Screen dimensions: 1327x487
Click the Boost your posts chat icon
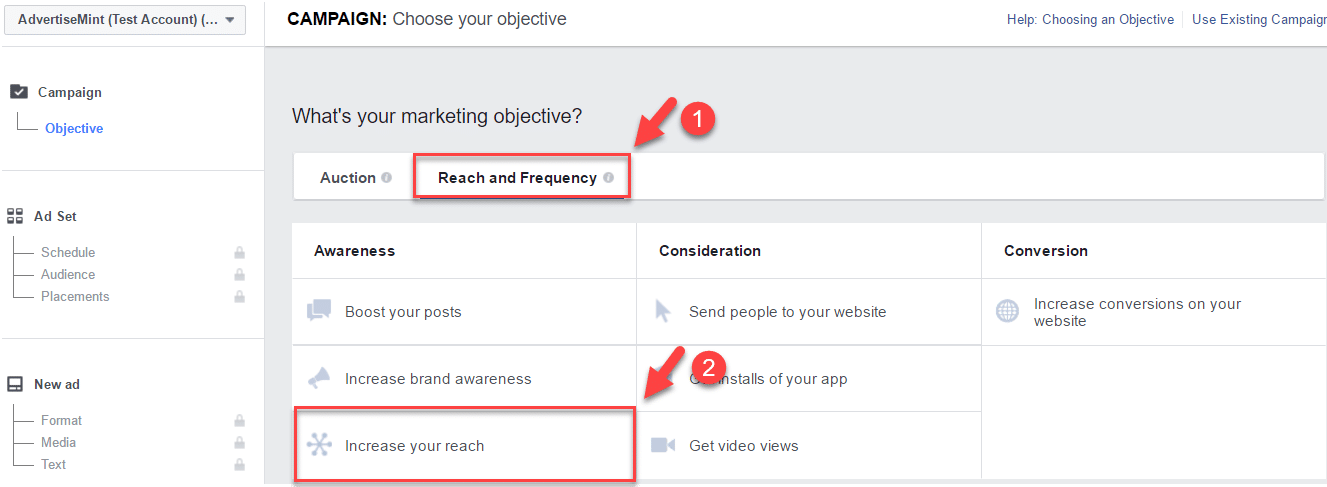tap(319, 310)
